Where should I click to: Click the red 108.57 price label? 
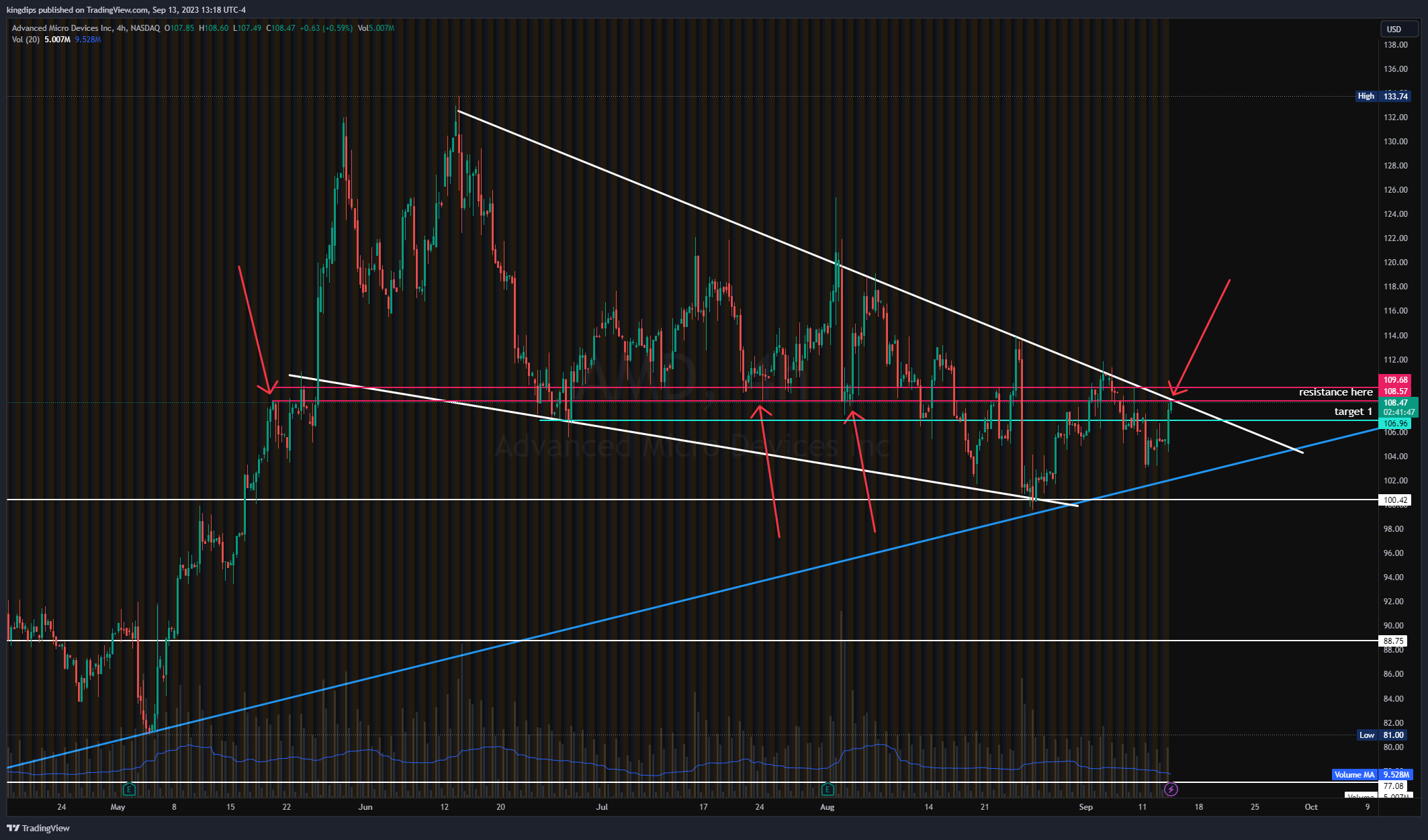pyautogui.click(x=1395, y=391)
